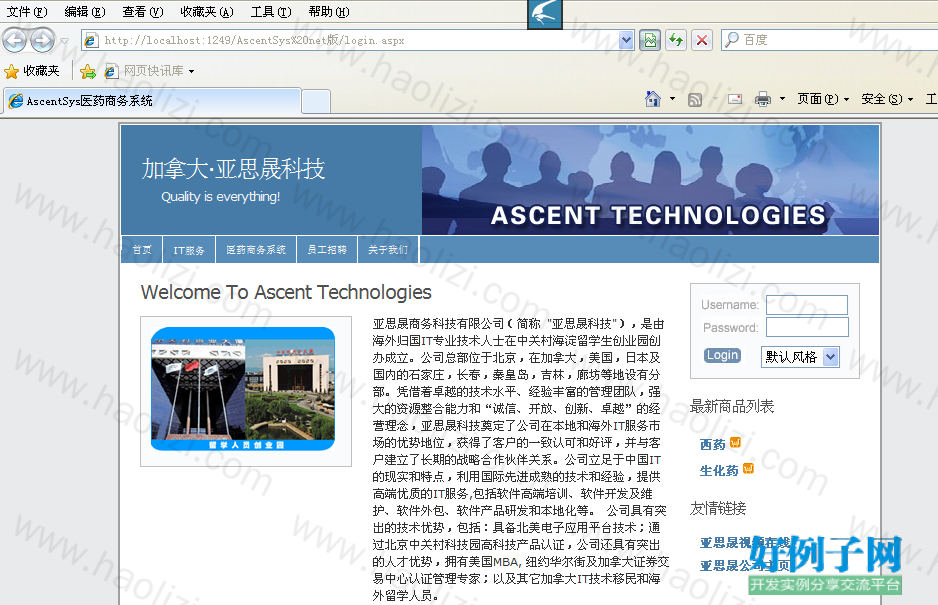
Task: Click the 首页 navigation item
Action: pos(142,250)
